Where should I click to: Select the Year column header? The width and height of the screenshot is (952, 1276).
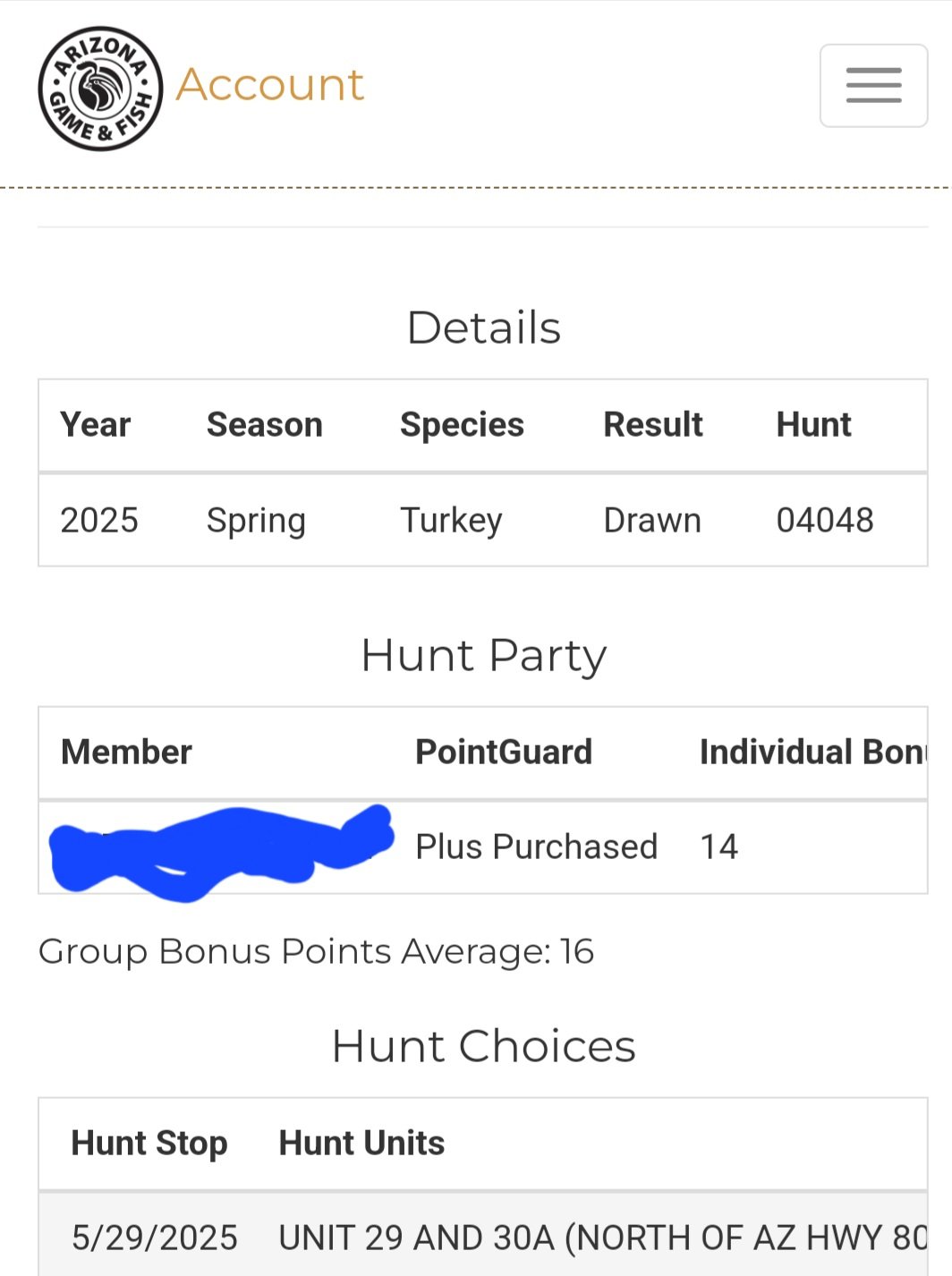pyautogui.click(x=96, y=425)
